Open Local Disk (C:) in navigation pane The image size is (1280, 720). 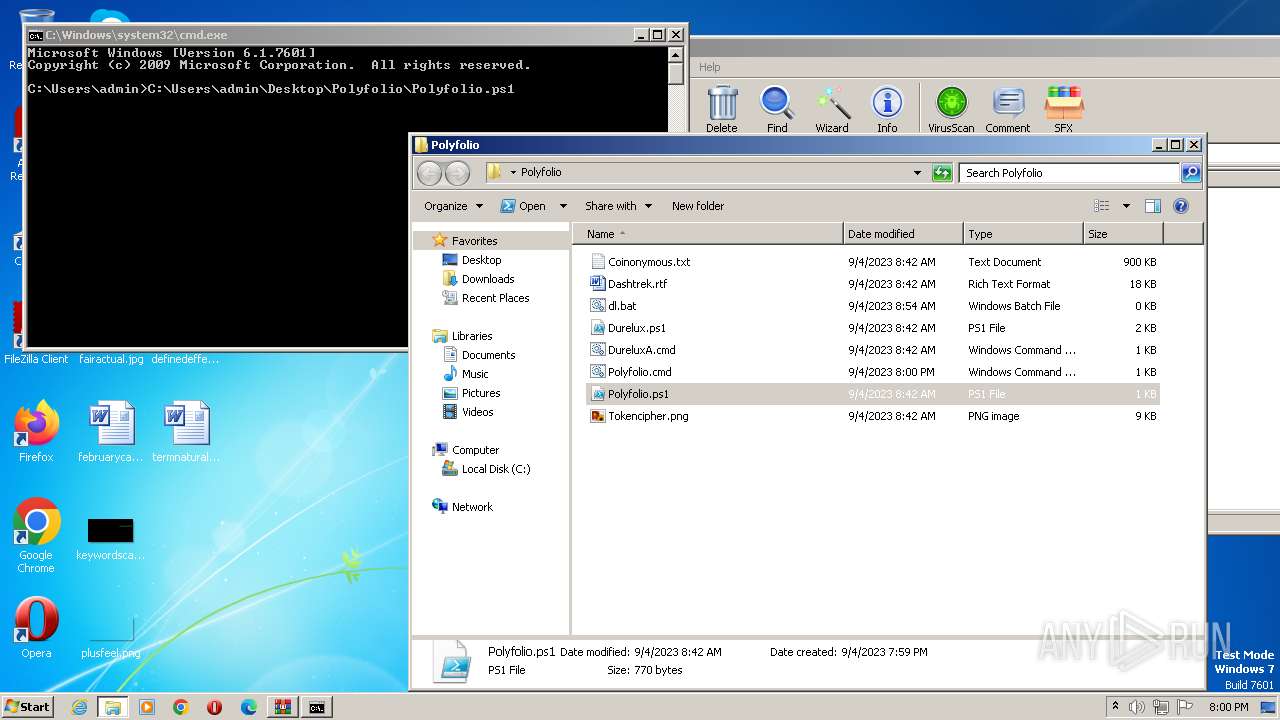click(x=496, y=469)
